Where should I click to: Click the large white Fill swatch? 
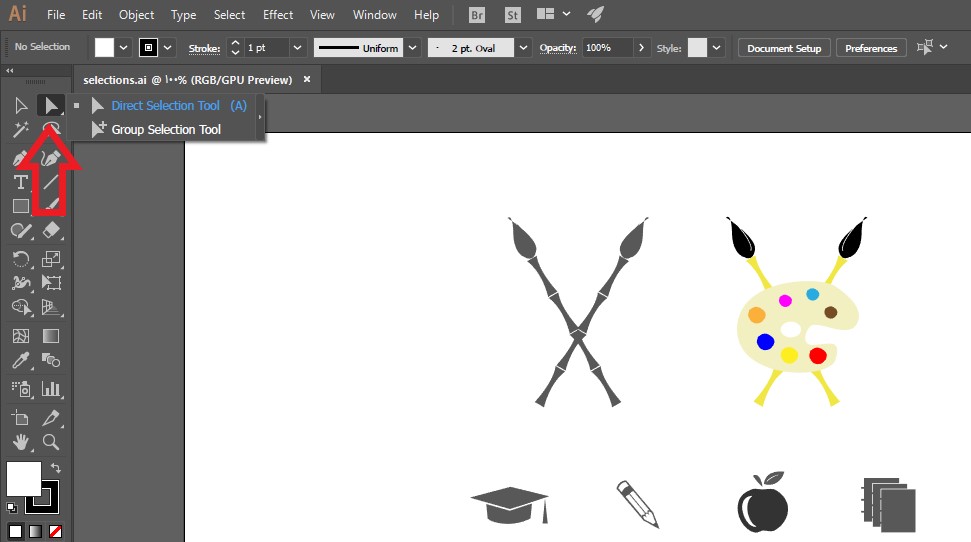click(23, 479)
